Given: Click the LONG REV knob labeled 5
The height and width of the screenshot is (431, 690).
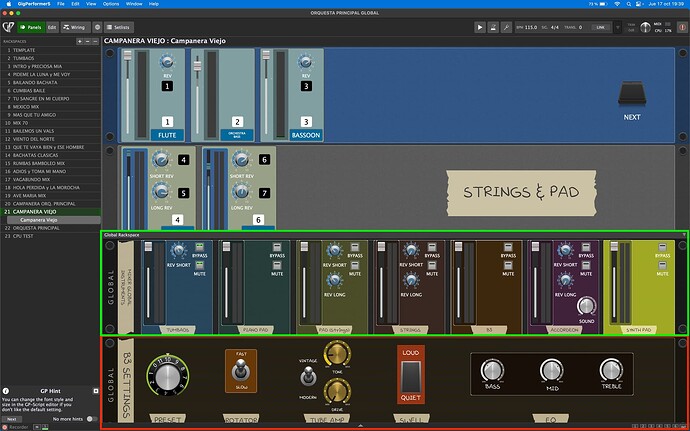Looking at the screenshot, I should click(161, 192).
